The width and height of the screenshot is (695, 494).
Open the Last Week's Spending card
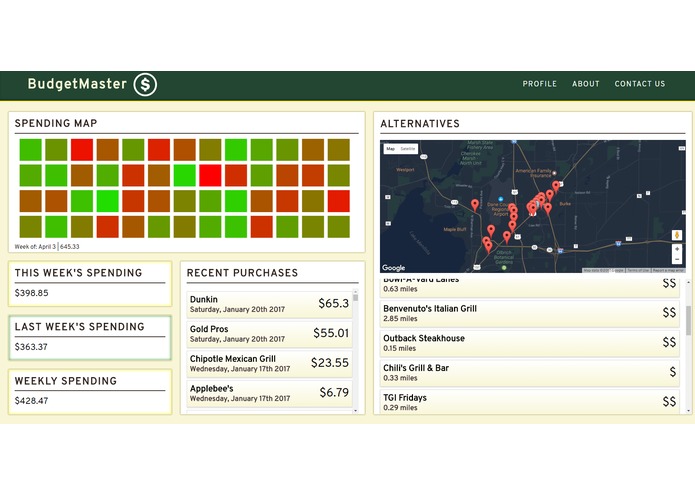tap(90, 338)
